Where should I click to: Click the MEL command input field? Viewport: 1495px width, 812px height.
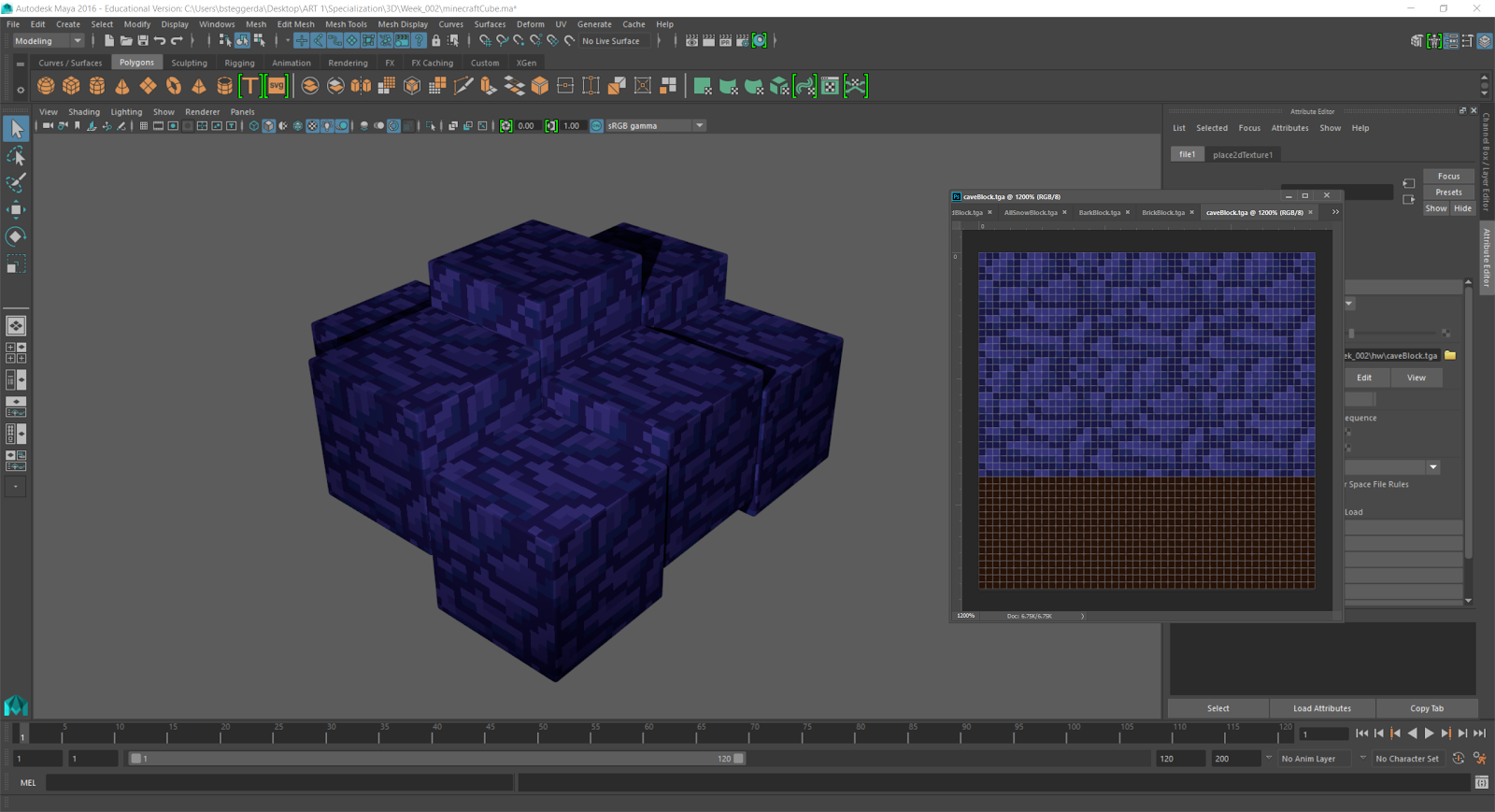(278, 782)
